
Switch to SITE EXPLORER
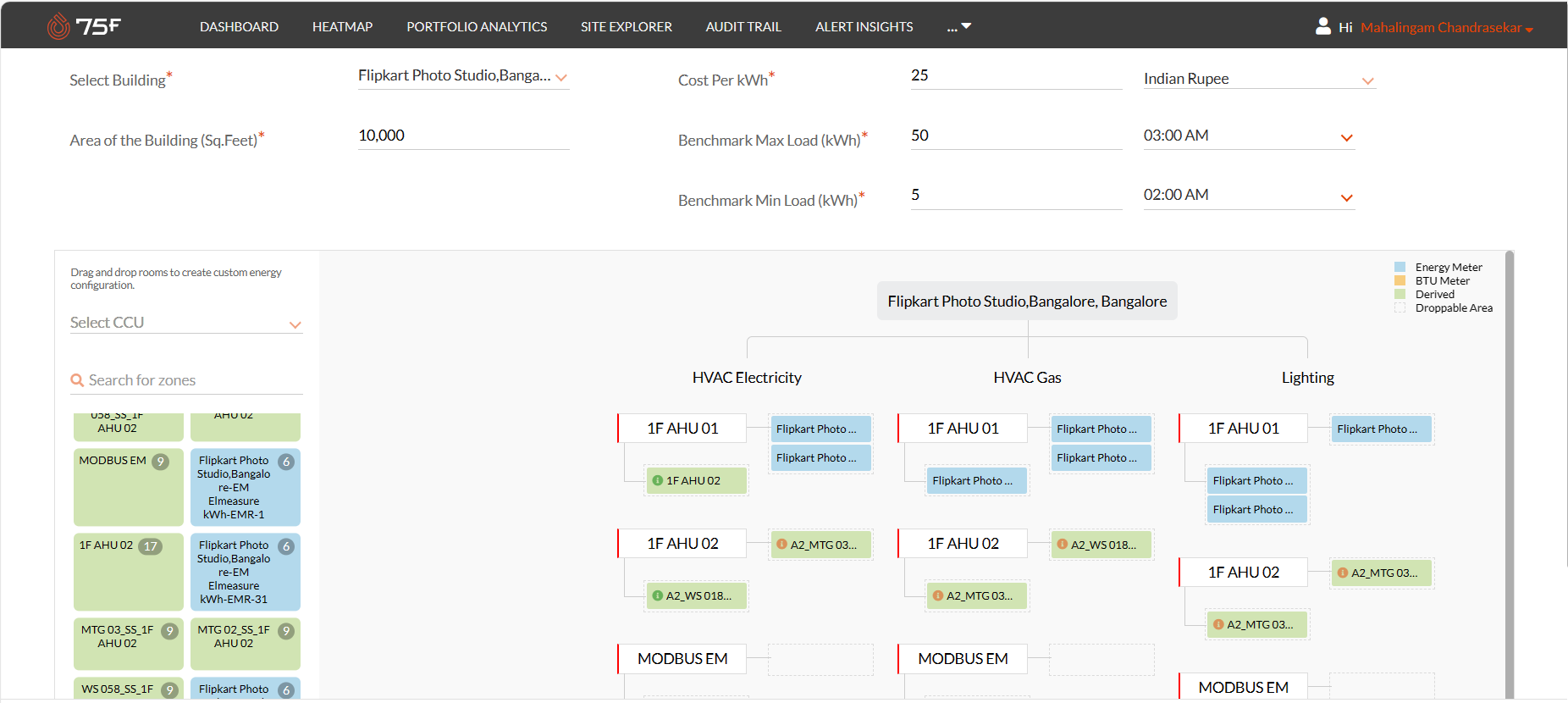(x=627, y=26)
